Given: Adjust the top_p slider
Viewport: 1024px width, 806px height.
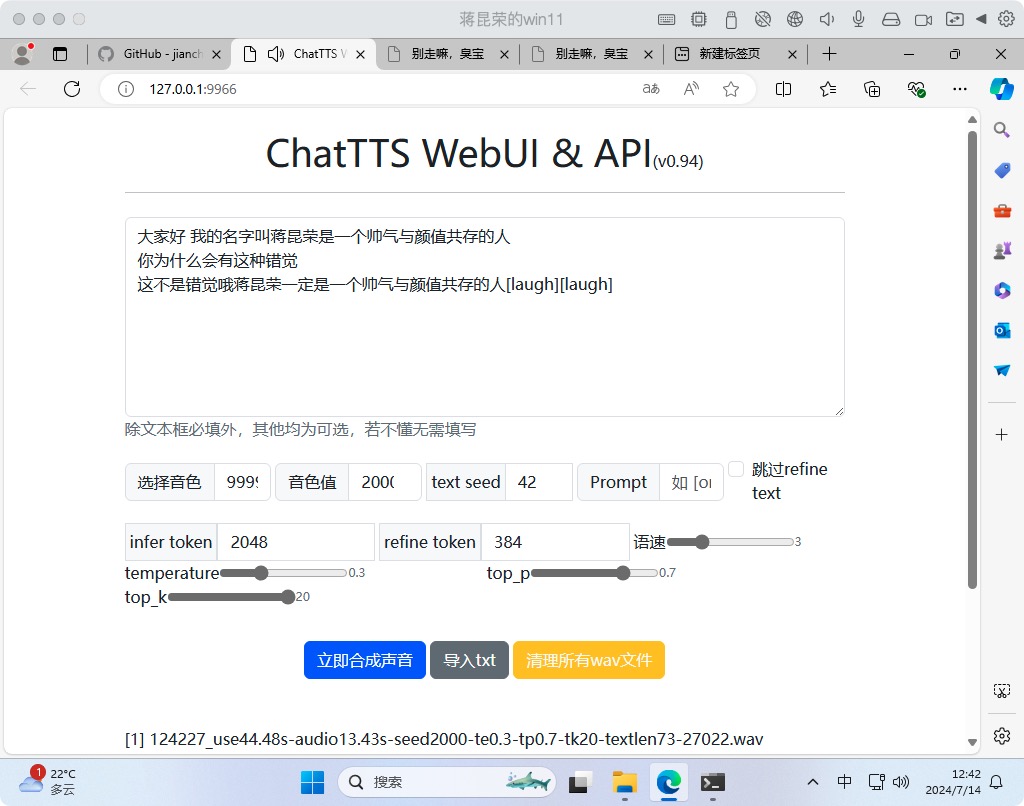Looking at the screenshot, I should [594, 573].
